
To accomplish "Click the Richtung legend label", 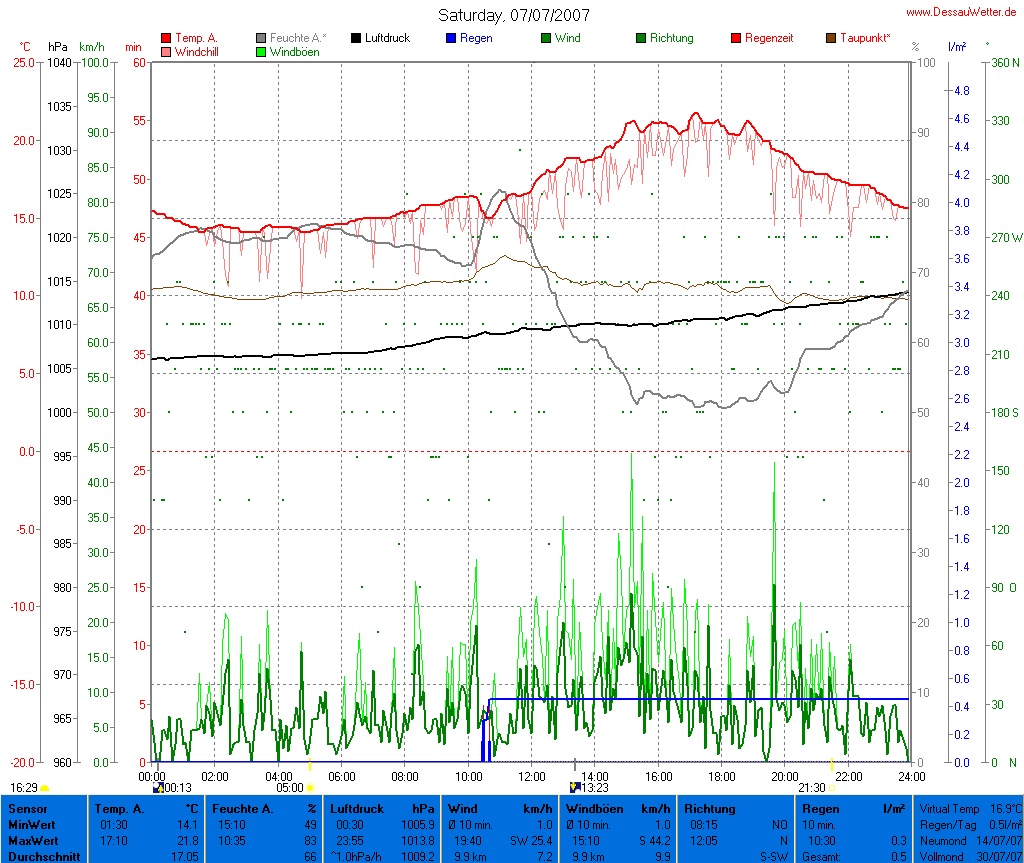I will (x=671, y=38).
